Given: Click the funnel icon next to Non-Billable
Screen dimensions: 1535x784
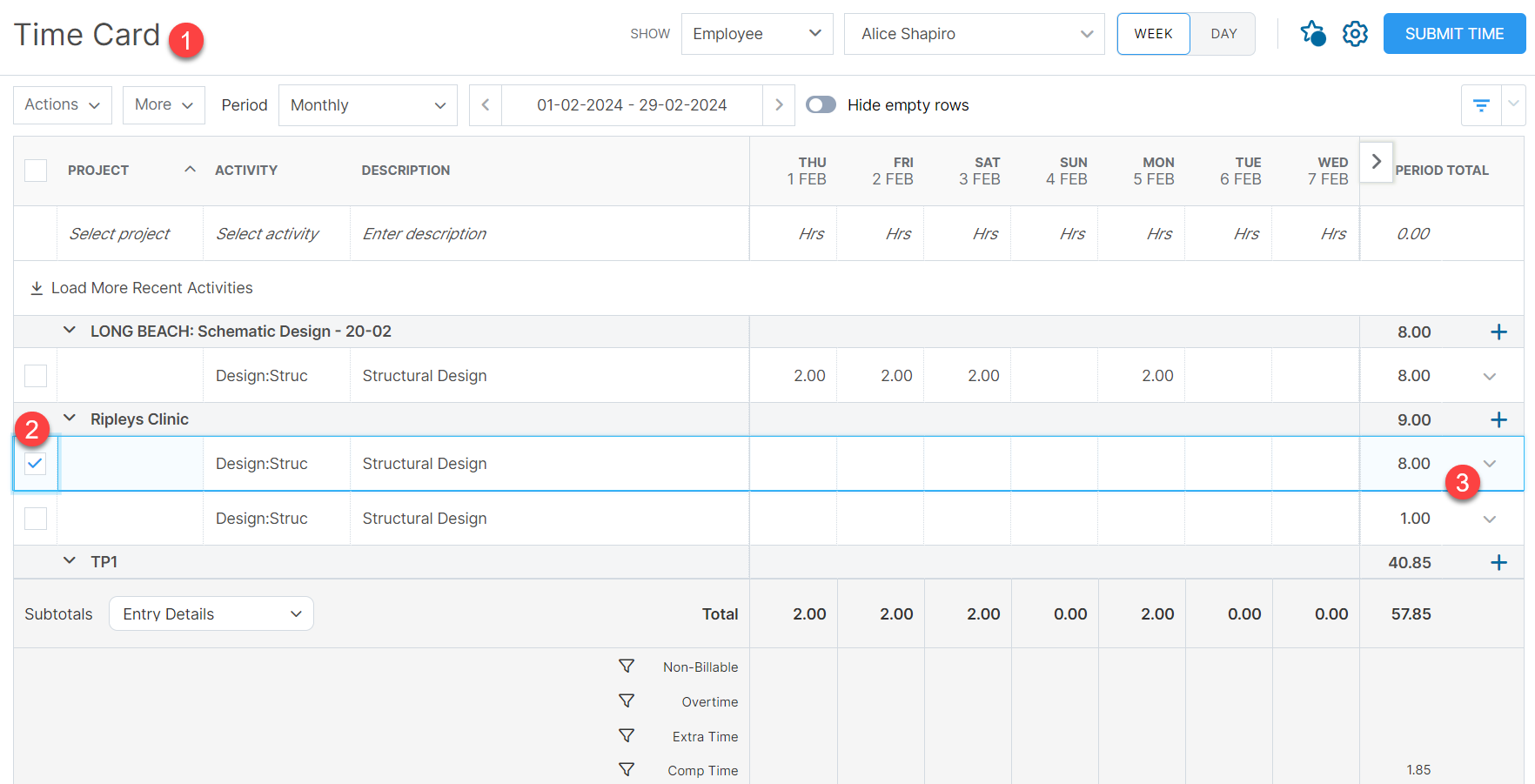Looking at the screenshot, I should pyautogui.click(x=626, y=666).
